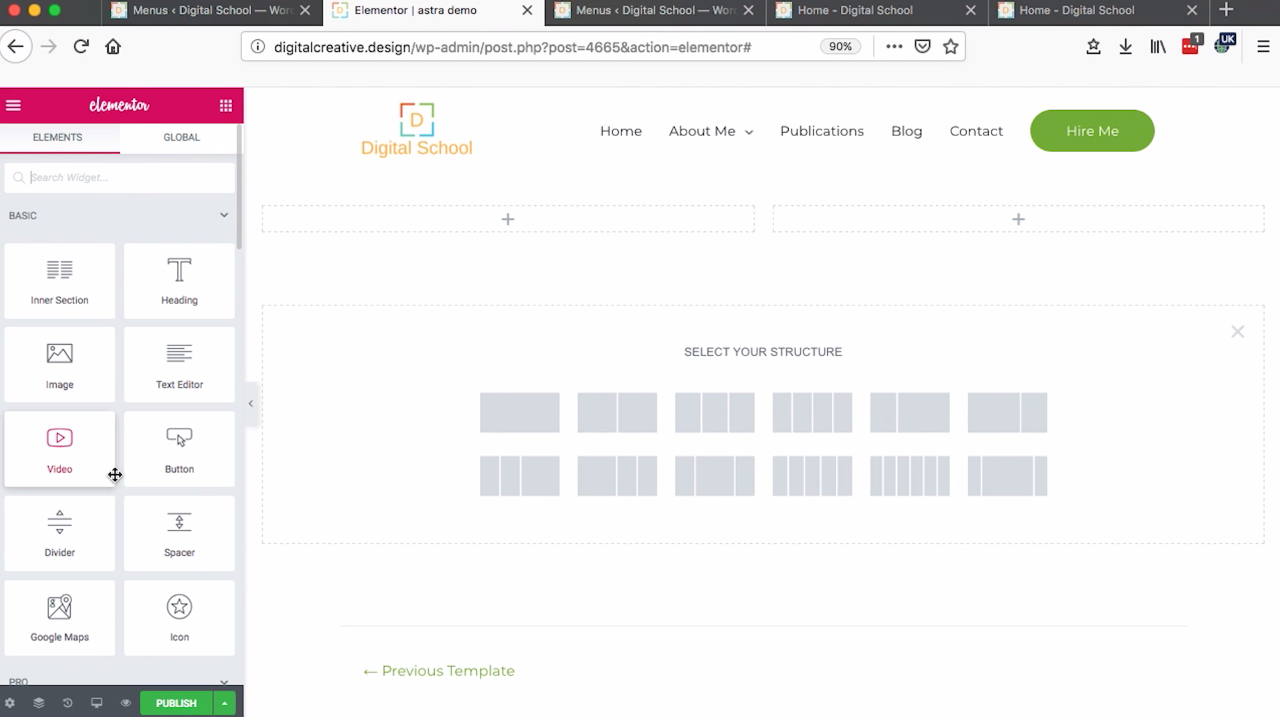This screenshot has height=717, width=1280.
Task: Bookmark this page with star icon
Action: pyautogui.click(x=951, y=46)
